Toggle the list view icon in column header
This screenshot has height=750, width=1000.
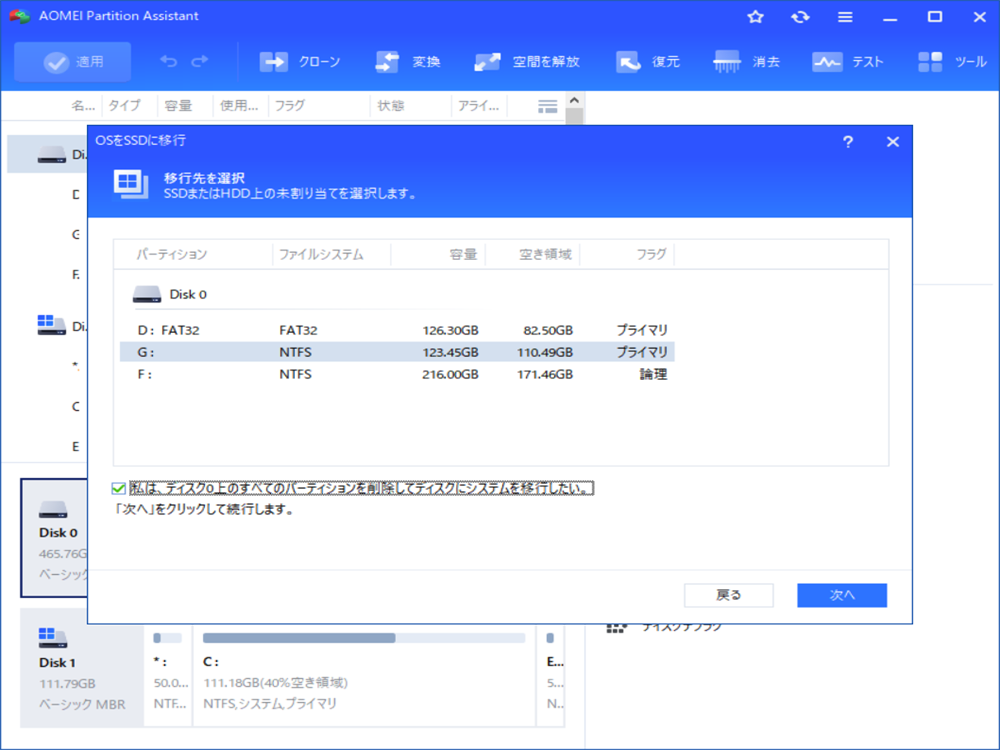click(547, 106)
